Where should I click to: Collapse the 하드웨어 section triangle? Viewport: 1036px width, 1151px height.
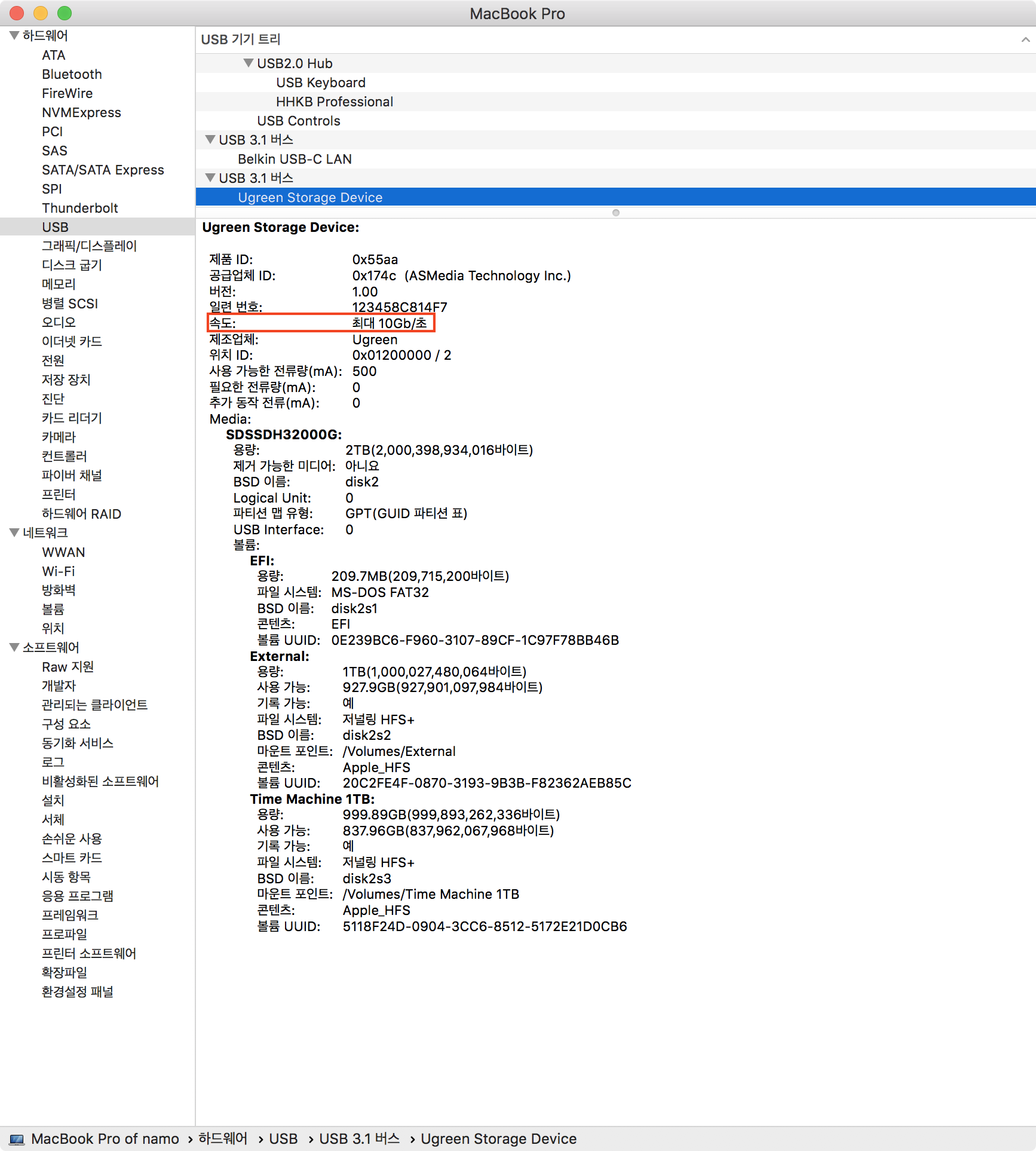tap(14, 36)
